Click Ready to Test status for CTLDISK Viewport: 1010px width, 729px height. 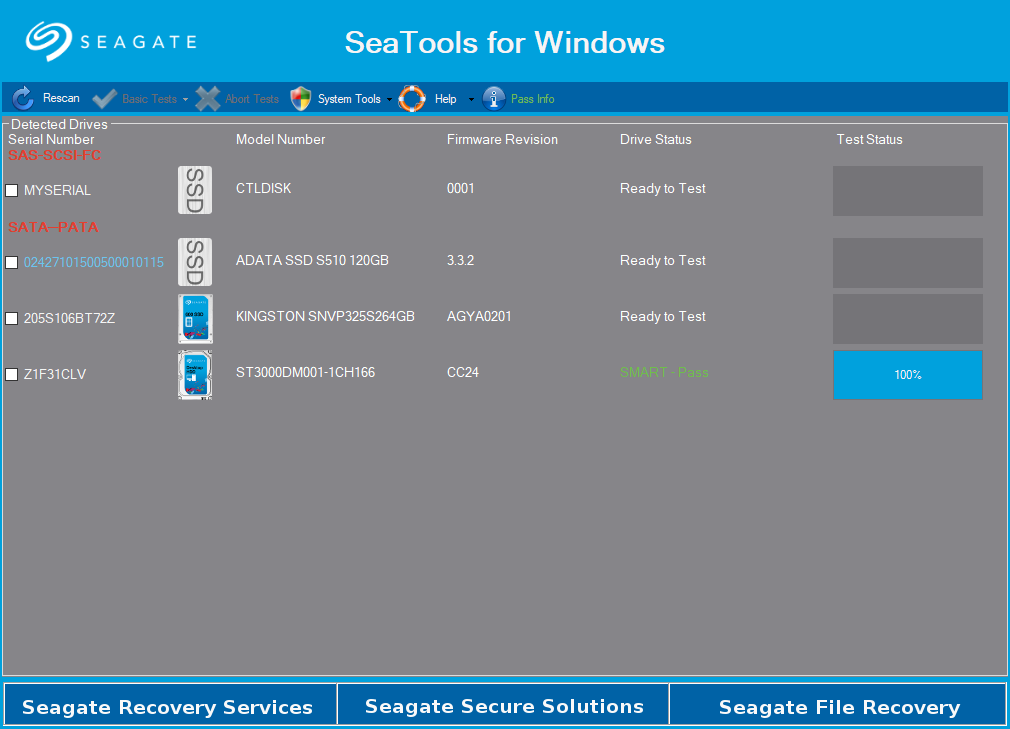point(663,188)
